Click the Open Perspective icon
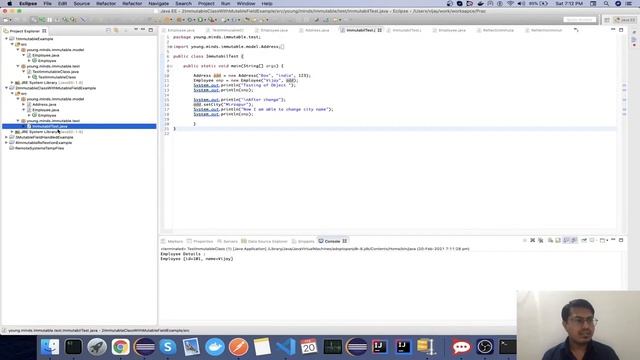The image size is (640, 360). coord(607,20)
